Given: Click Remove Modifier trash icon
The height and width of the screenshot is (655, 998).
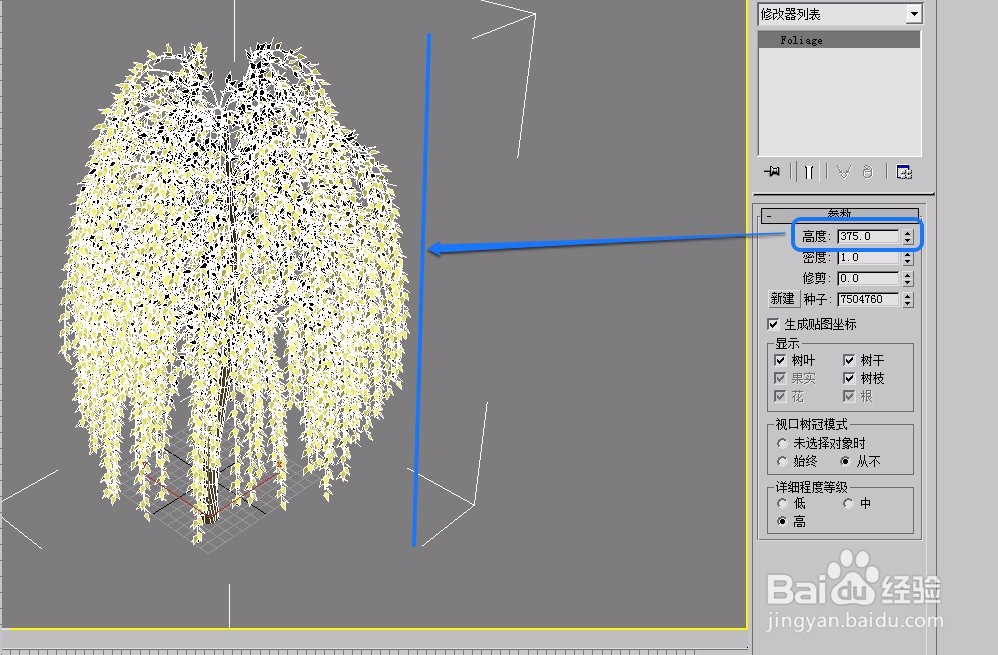Looking at the screenshot, I should point(868,172).
